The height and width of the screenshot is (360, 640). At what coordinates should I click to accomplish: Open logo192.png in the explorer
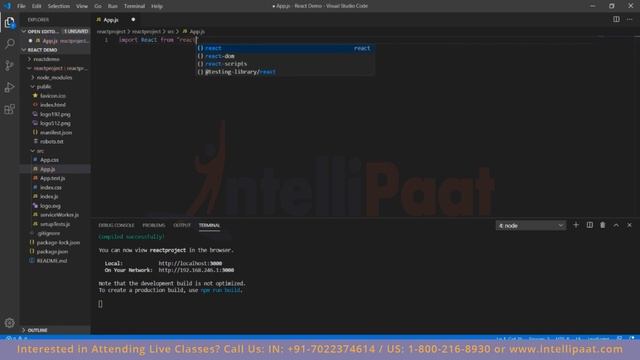(55, 114)
